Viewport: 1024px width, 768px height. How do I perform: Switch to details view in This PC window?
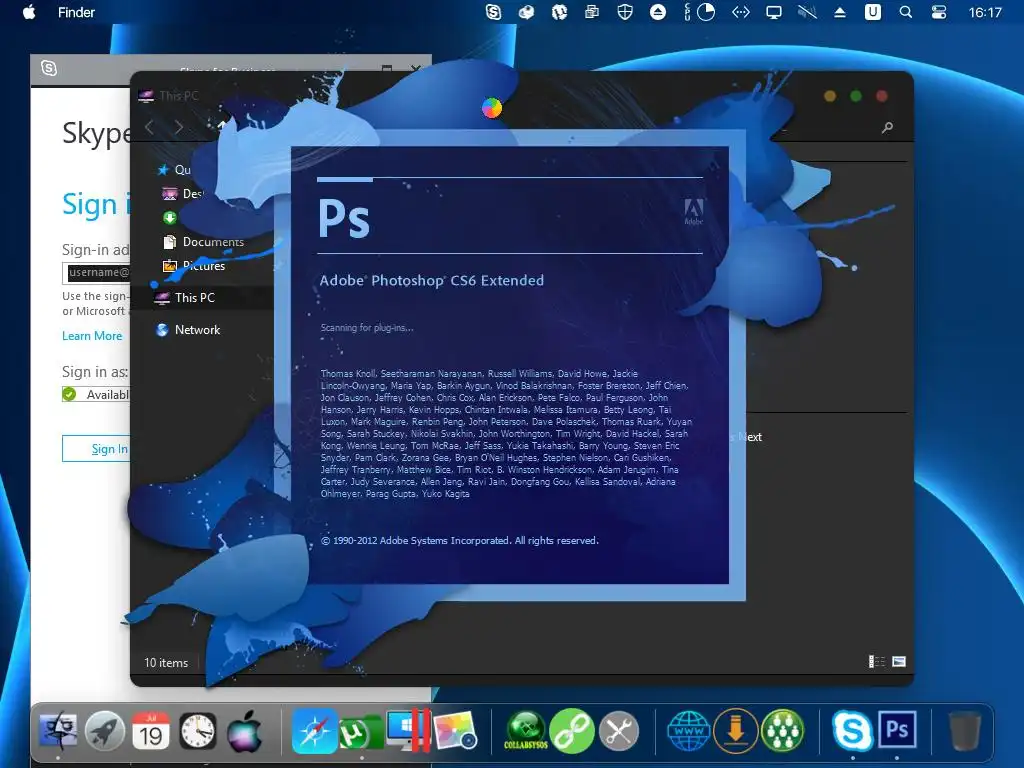(876, 662)
